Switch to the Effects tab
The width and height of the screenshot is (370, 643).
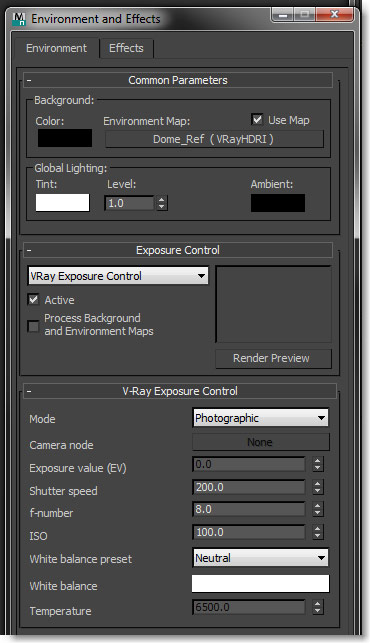(126, 48)
